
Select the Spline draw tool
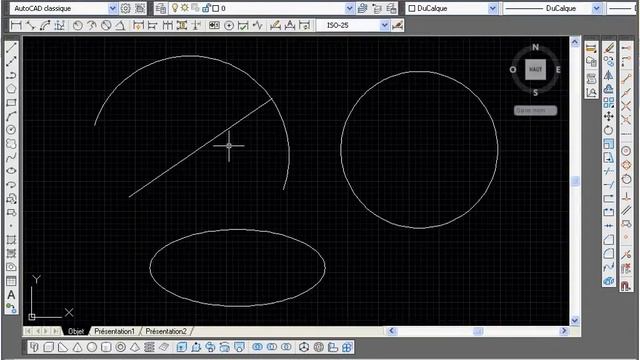coord(11,157)
